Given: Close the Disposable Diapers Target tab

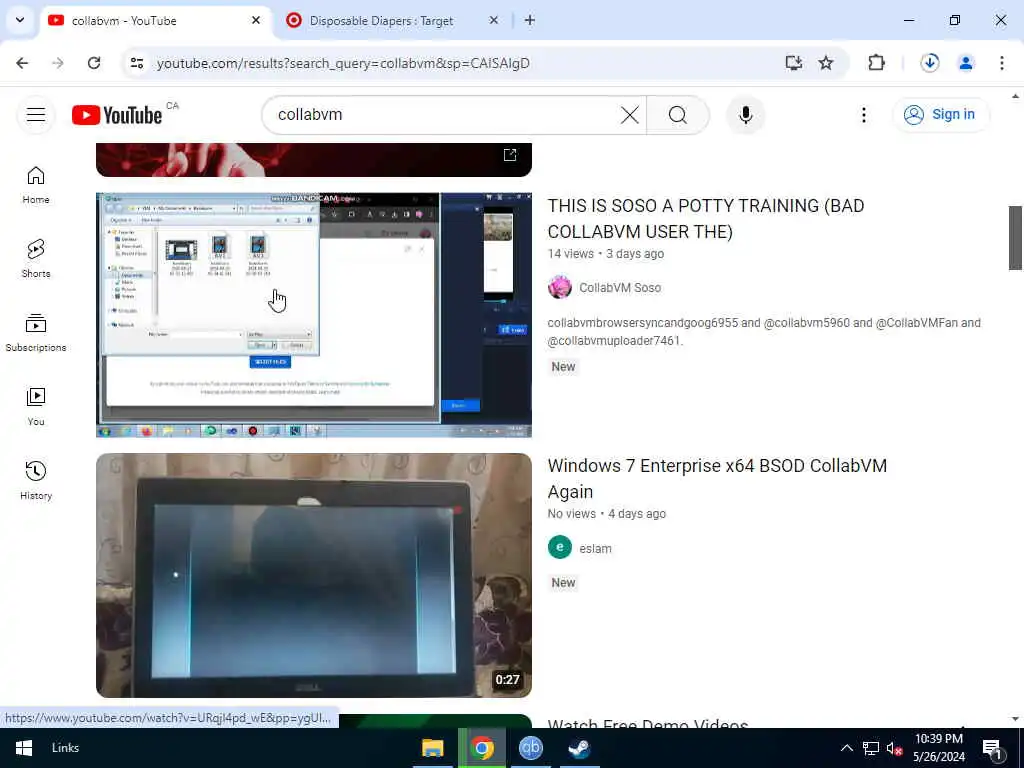Looking at the screenshot, I should (494, 20).
